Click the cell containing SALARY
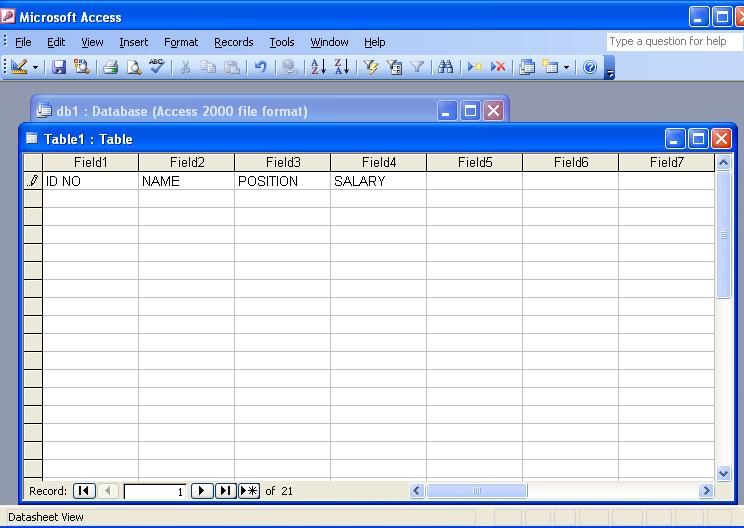The width and height of the screenshot is (744, 528). click(379, 181)
